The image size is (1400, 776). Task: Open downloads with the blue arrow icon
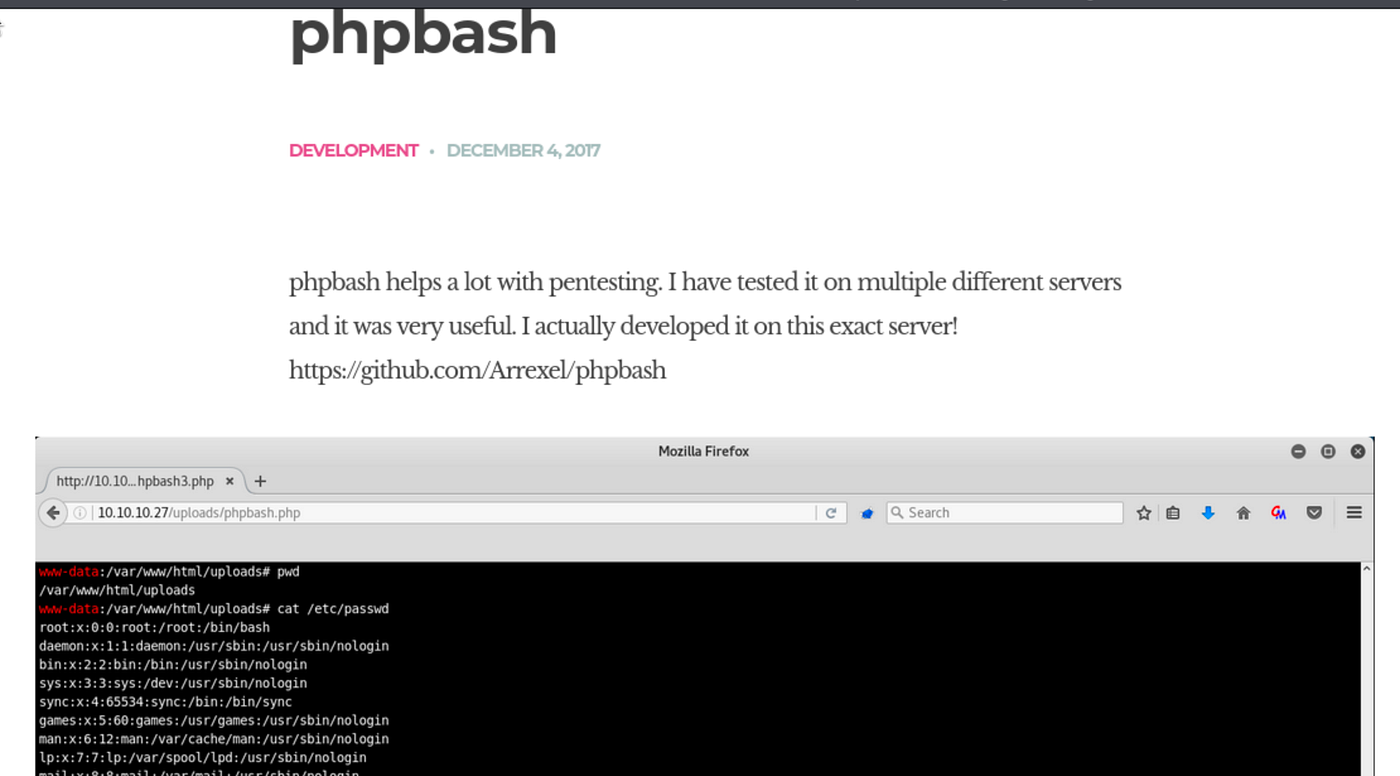1208,513
